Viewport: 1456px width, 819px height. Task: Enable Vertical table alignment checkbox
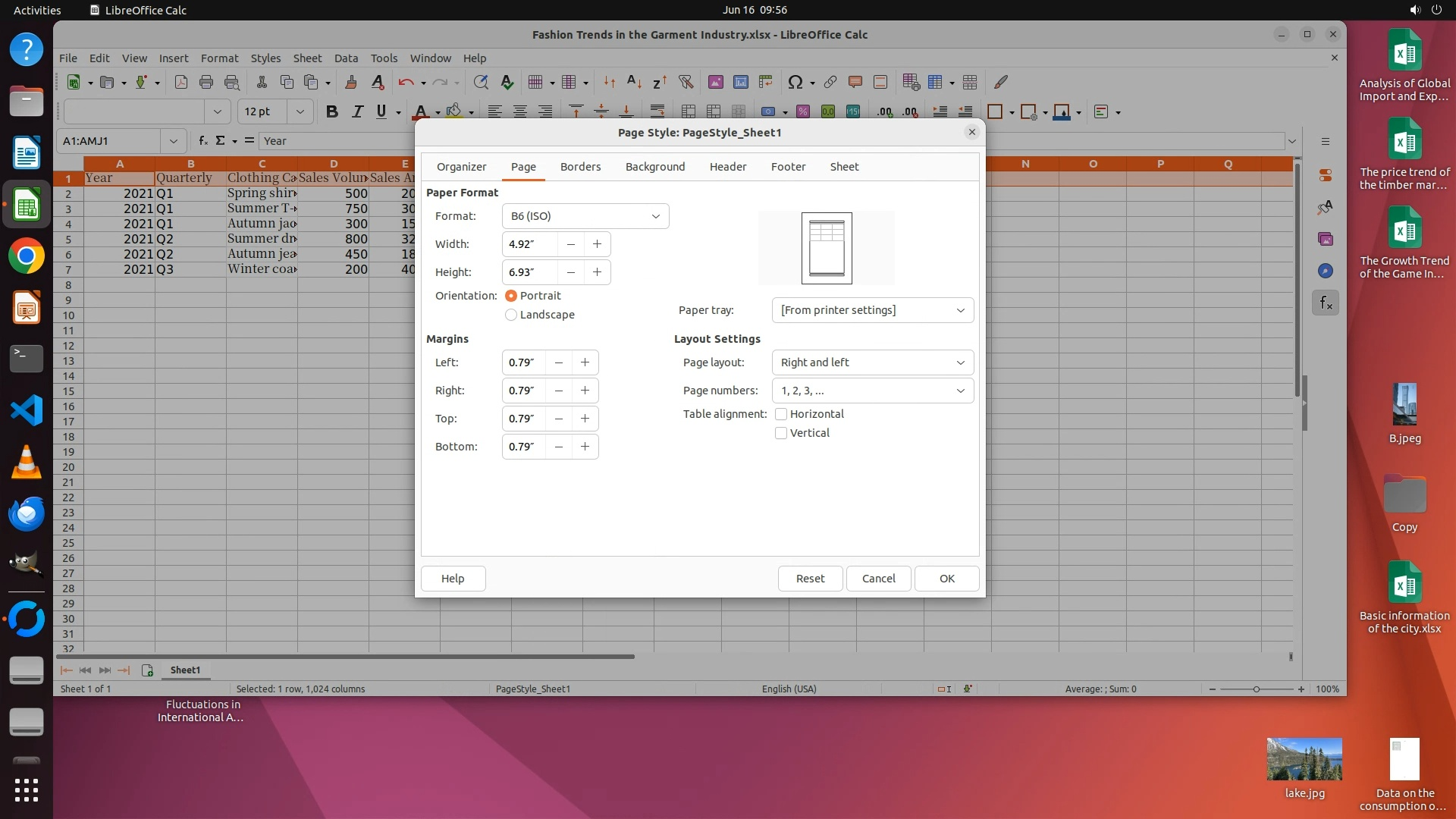coord(781,433)
